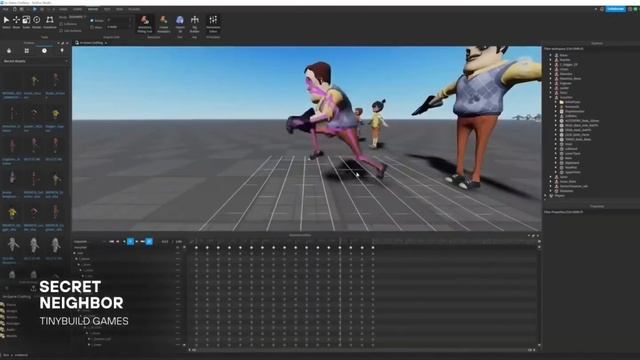Click the orange figure icon beside Accessory Fitting Tool

tap(164, 24)
